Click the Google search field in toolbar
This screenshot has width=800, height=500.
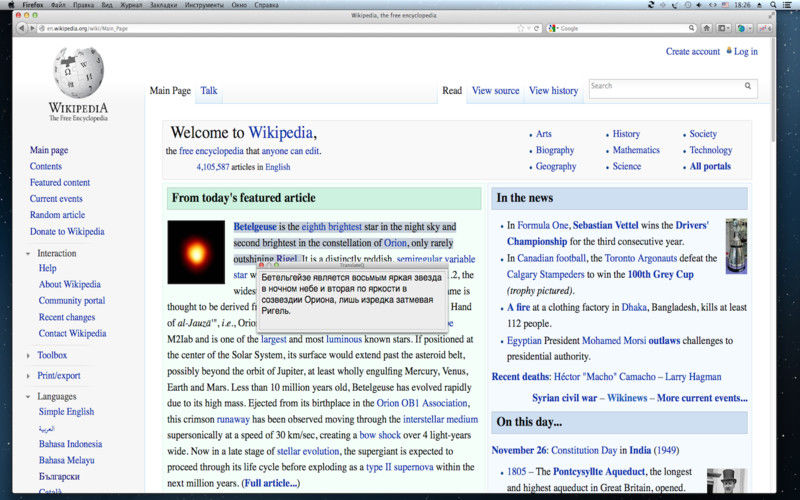[622, 29]
